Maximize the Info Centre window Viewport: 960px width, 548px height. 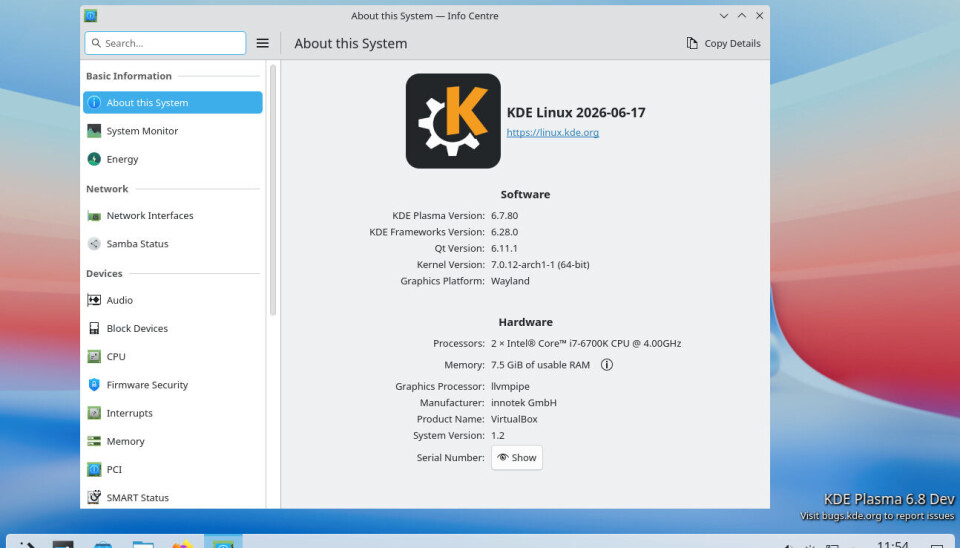(741, 15)
